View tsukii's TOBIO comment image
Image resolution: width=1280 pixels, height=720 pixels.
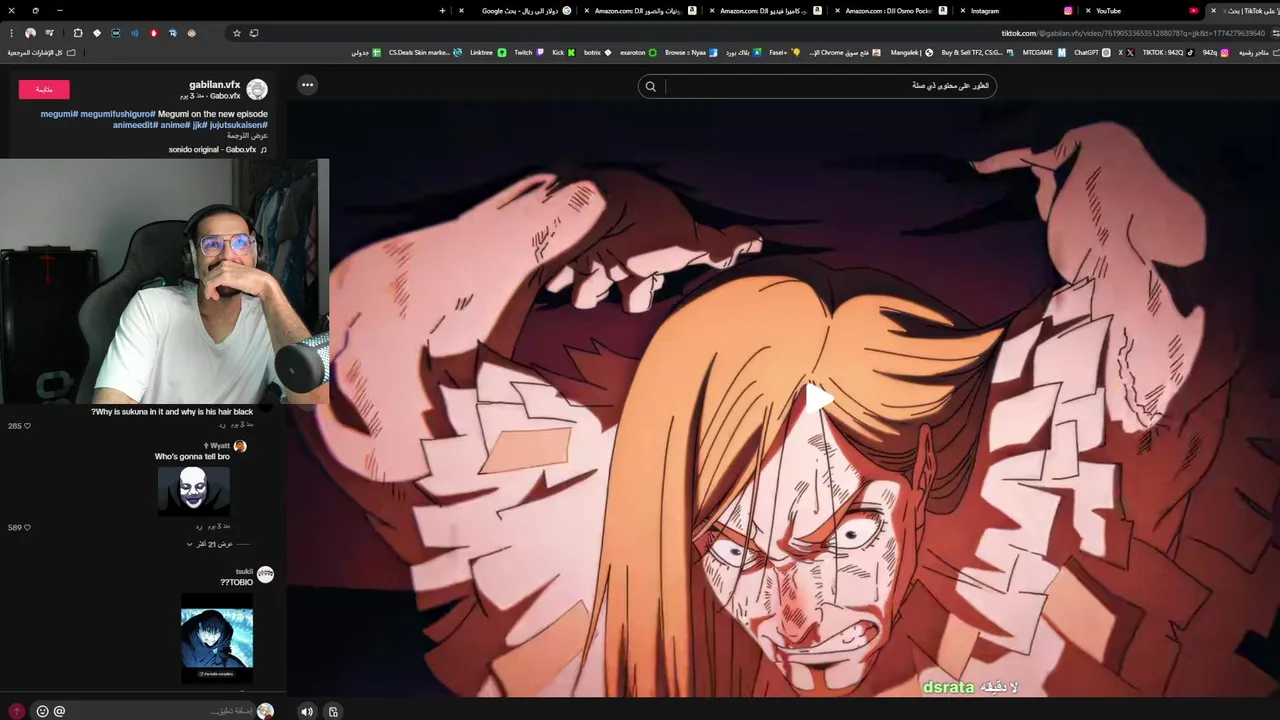point(217,638)
